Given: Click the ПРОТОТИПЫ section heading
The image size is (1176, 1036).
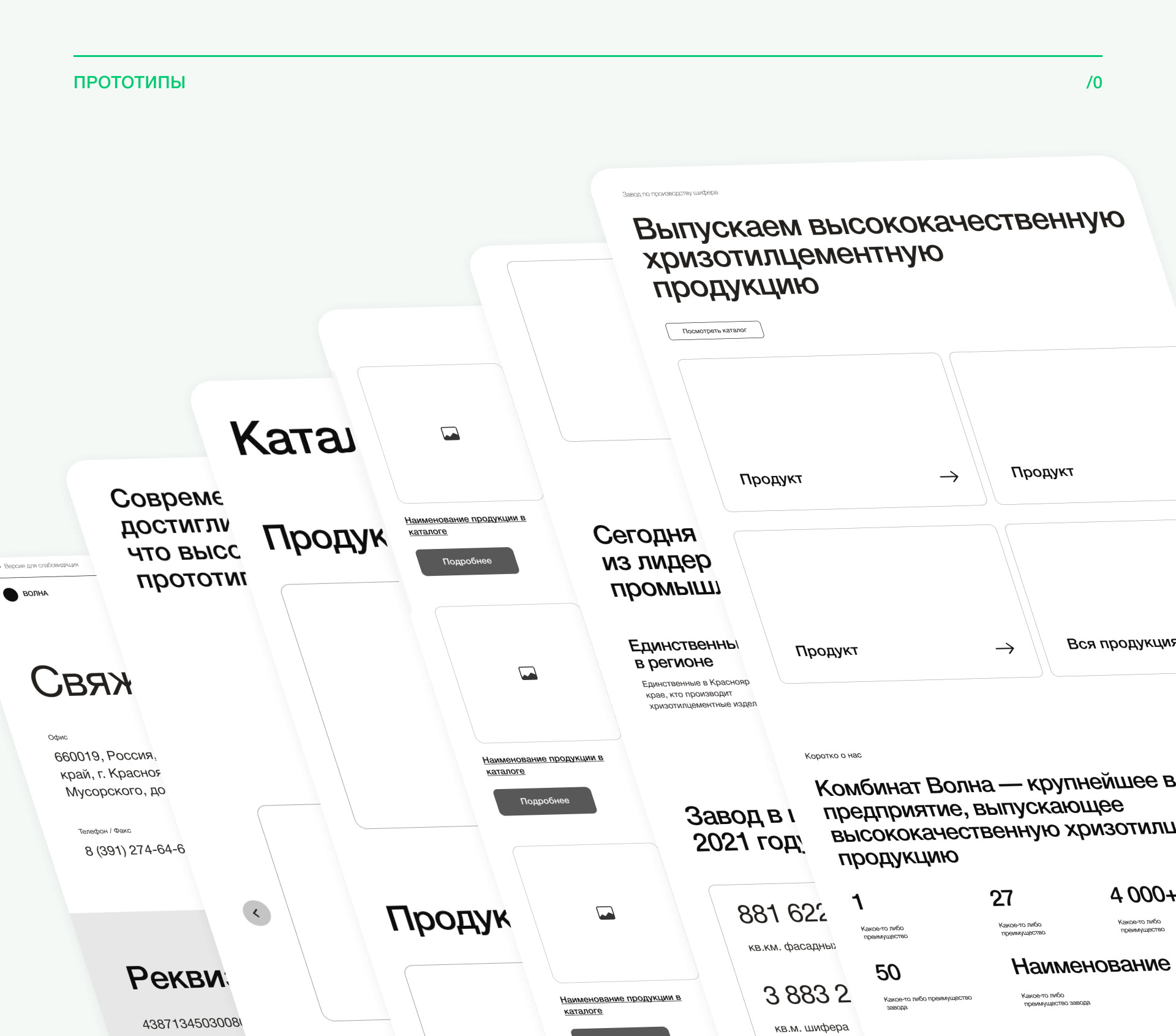Looking at the screenshot, I should coord(129,82).
